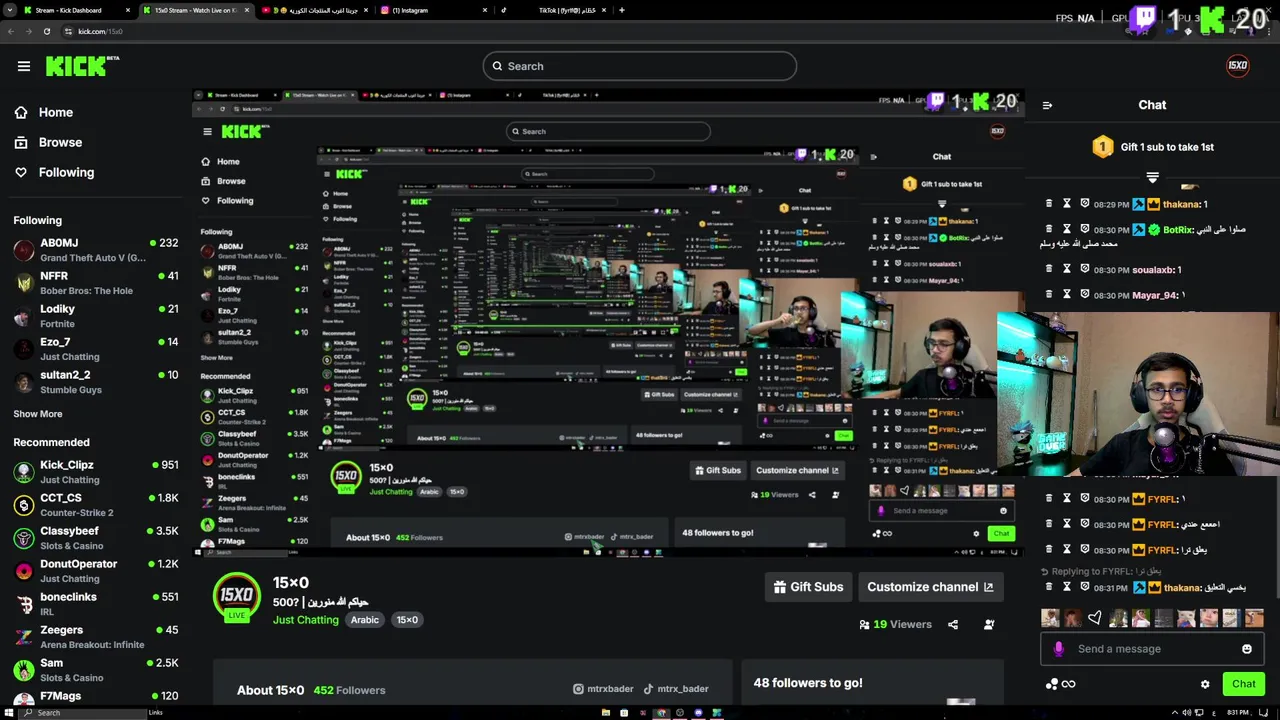This screenshot has width=1280, height=720.
Task: Open DonutOperator recommended channel
Action: [x=95, y=571]
